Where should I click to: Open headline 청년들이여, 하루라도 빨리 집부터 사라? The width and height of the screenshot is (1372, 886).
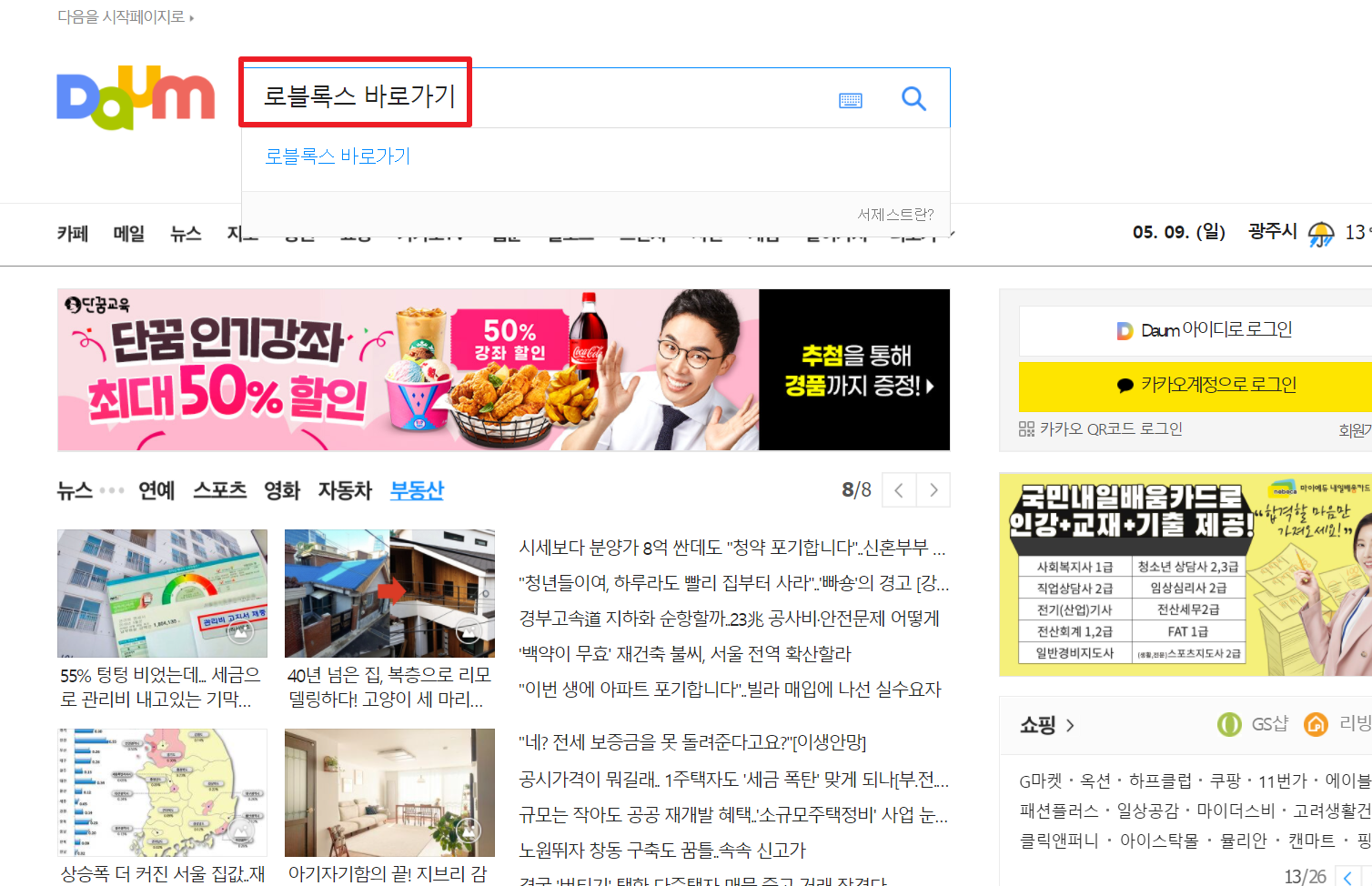tap(733, 583)
